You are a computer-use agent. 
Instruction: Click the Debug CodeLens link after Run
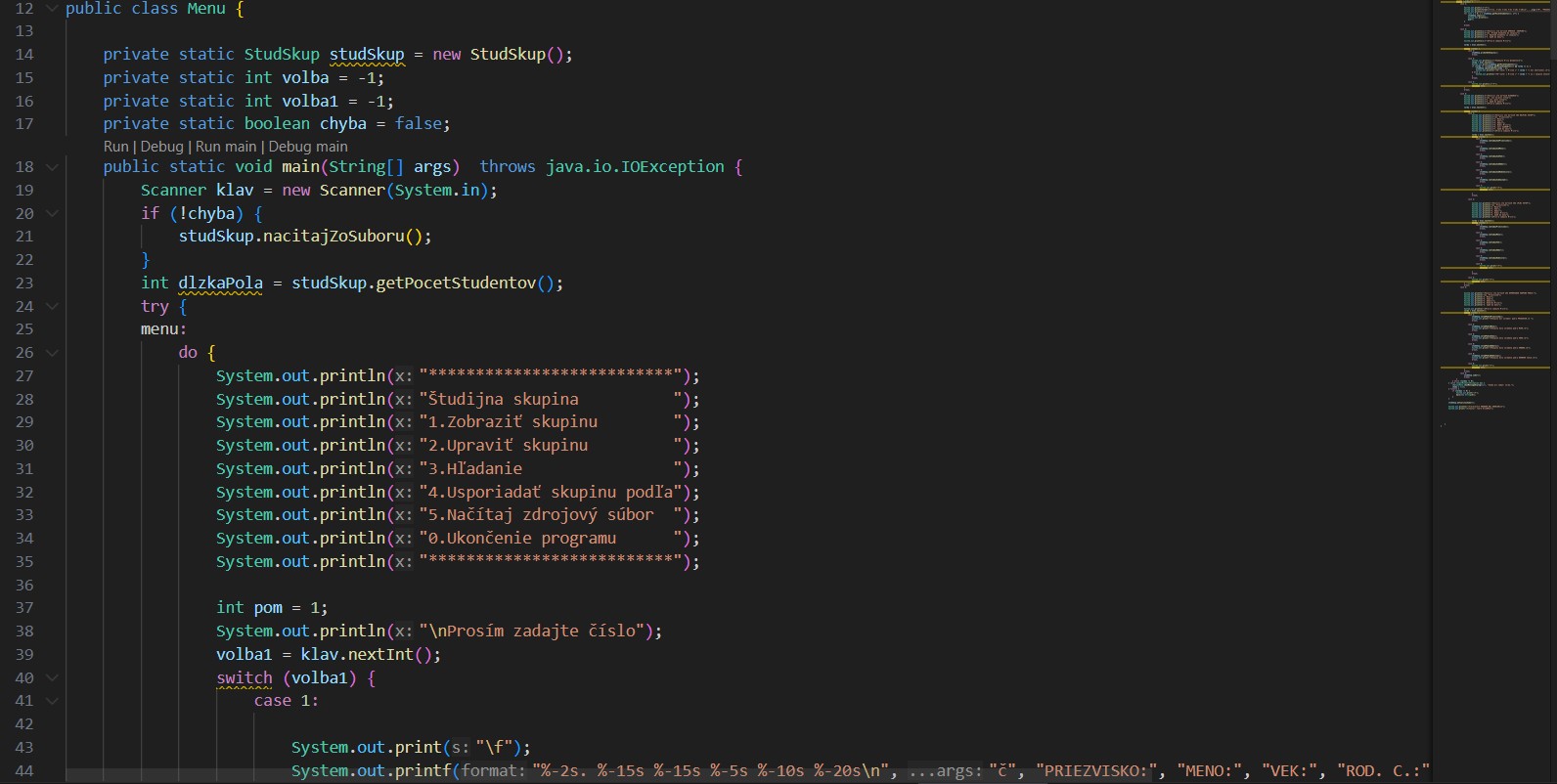161,147
